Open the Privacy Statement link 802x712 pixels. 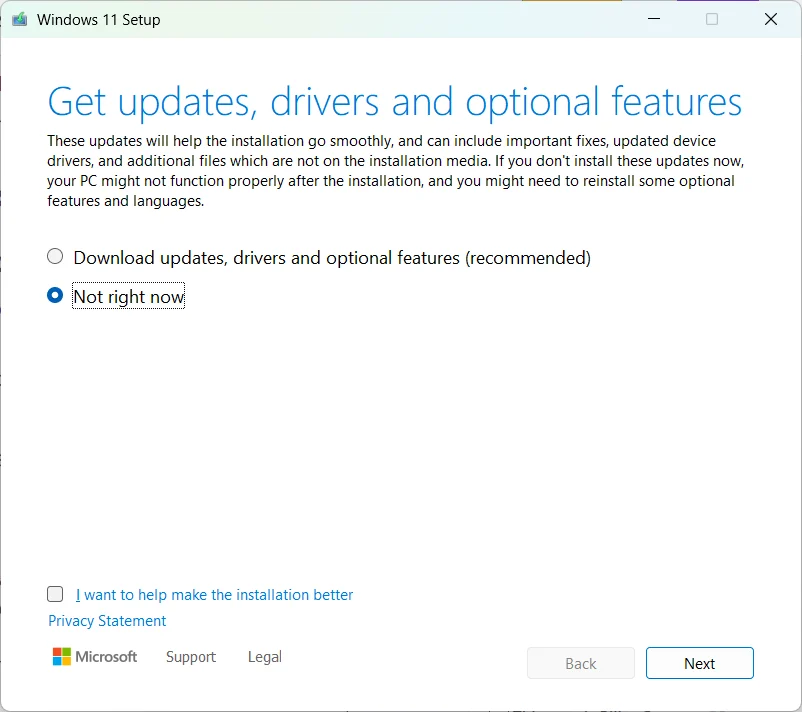tap(107, 620)
